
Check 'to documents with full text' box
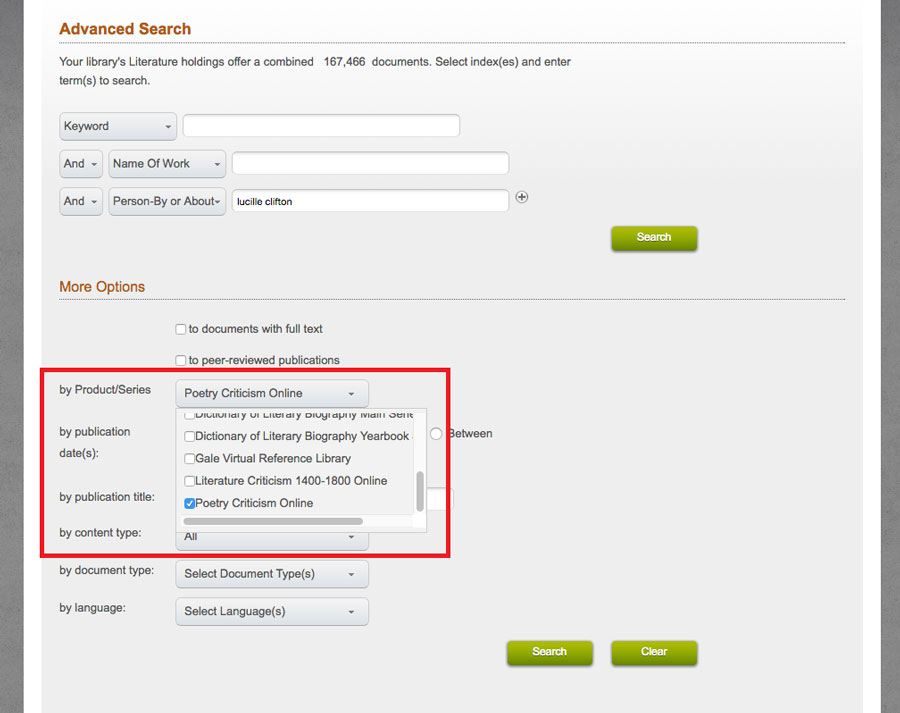click(181, 329)
